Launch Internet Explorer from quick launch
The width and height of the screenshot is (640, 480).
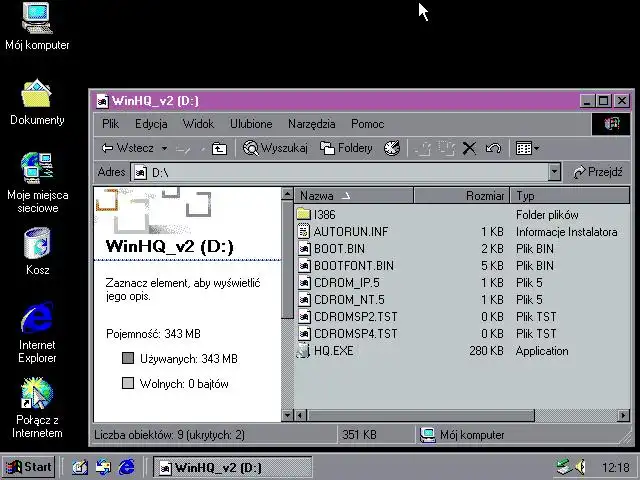(127, 467)
